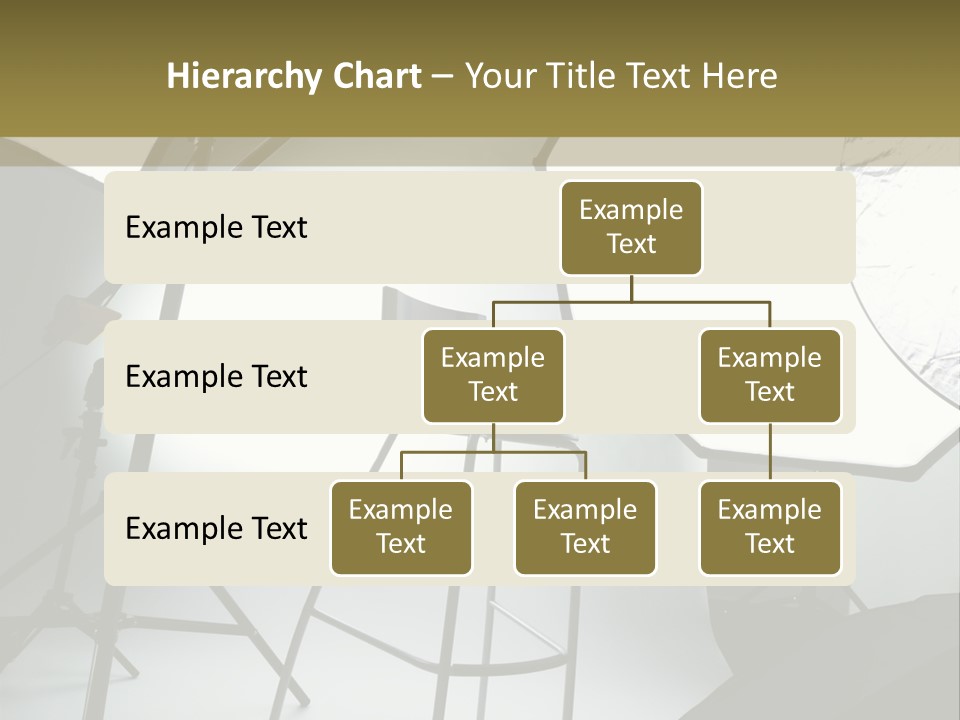The height and width of the screenshot is (720, 960).
Task: Click the bottom-right third-level box
Action: click(x=770, y=528)
